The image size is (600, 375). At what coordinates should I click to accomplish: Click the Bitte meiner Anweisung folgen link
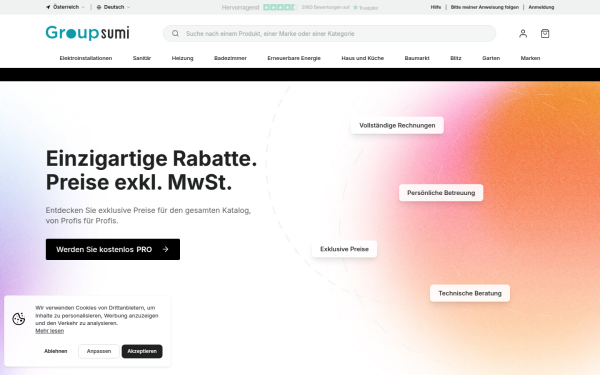(x=484, y=7)
